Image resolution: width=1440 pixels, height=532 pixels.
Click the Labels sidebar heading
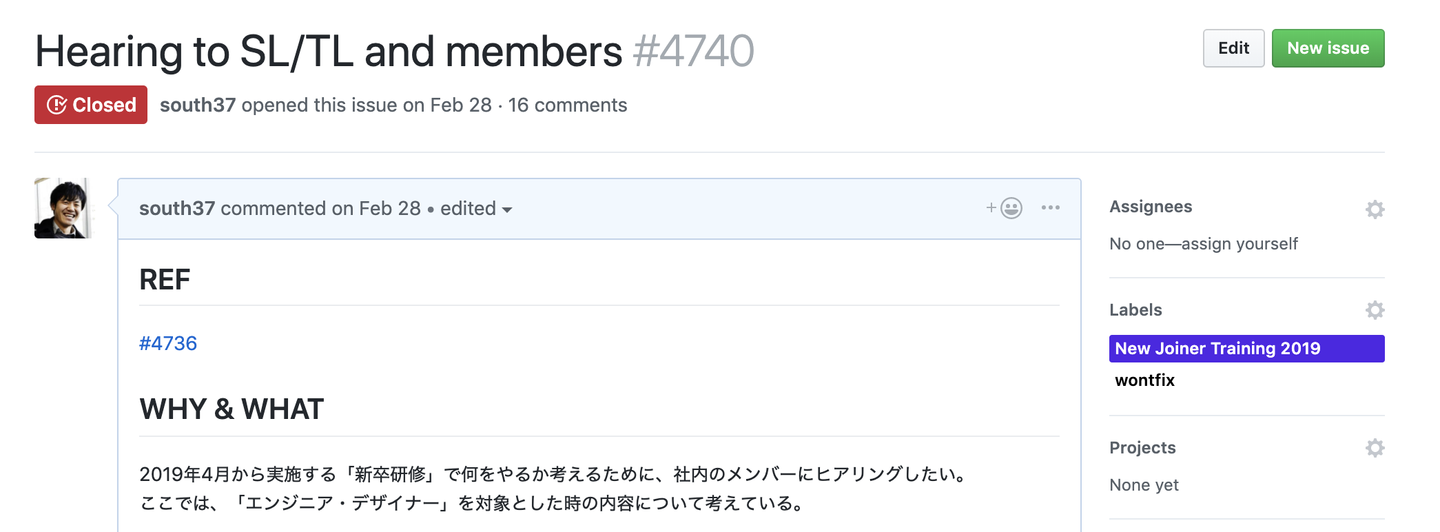(x=1135, y=310)
